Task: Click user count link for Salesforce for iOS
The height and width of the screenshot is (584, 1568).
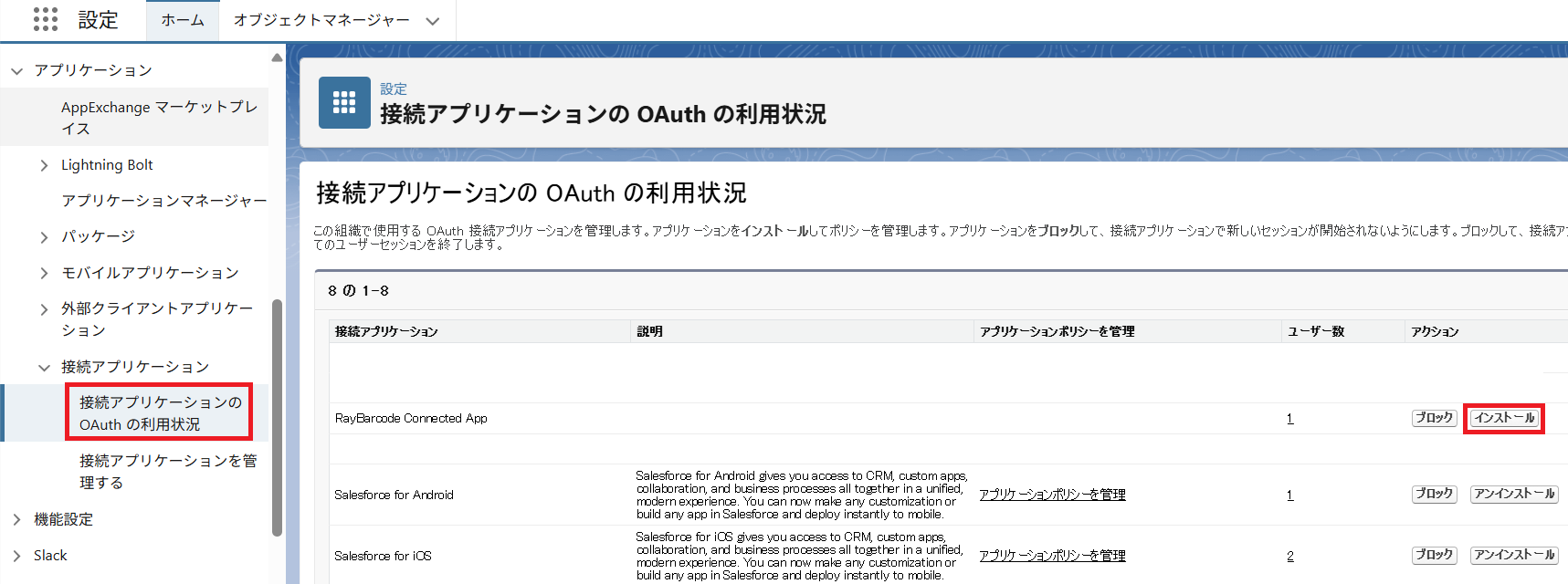Action: (x=1289, y=556)
